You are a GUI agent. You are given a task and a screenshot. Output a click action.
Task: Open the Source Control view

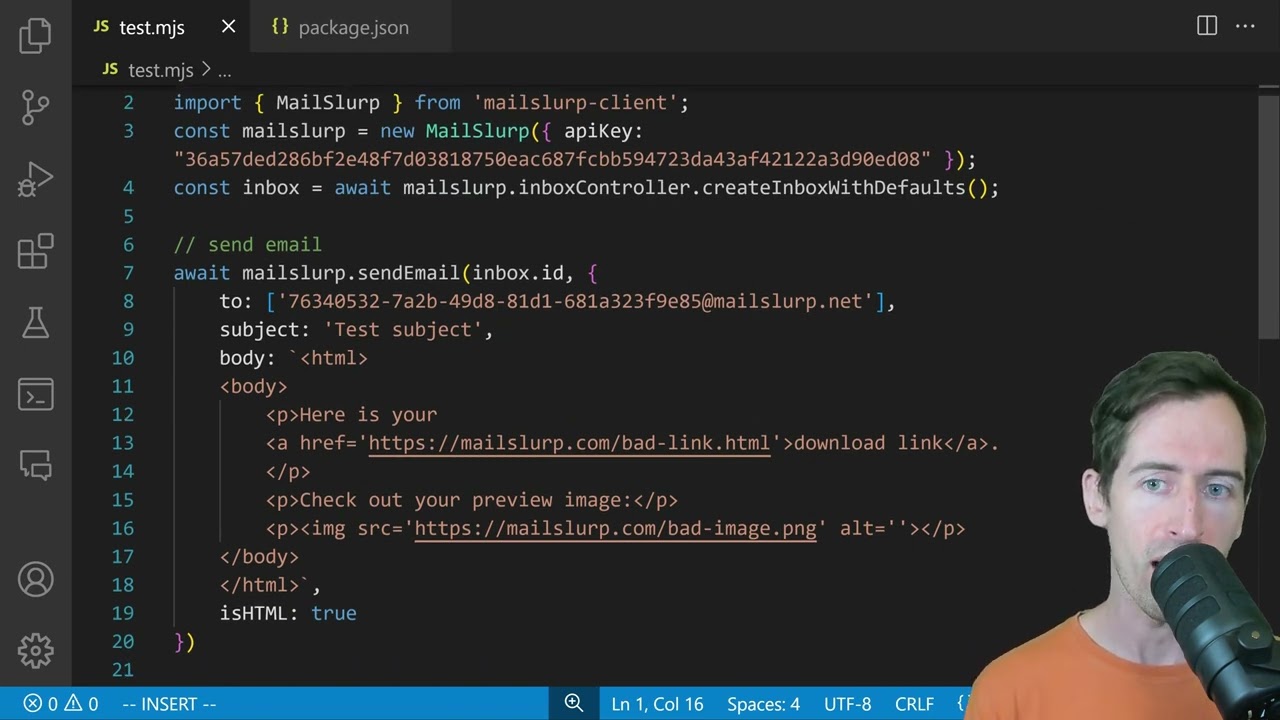[x=35, y=107]
